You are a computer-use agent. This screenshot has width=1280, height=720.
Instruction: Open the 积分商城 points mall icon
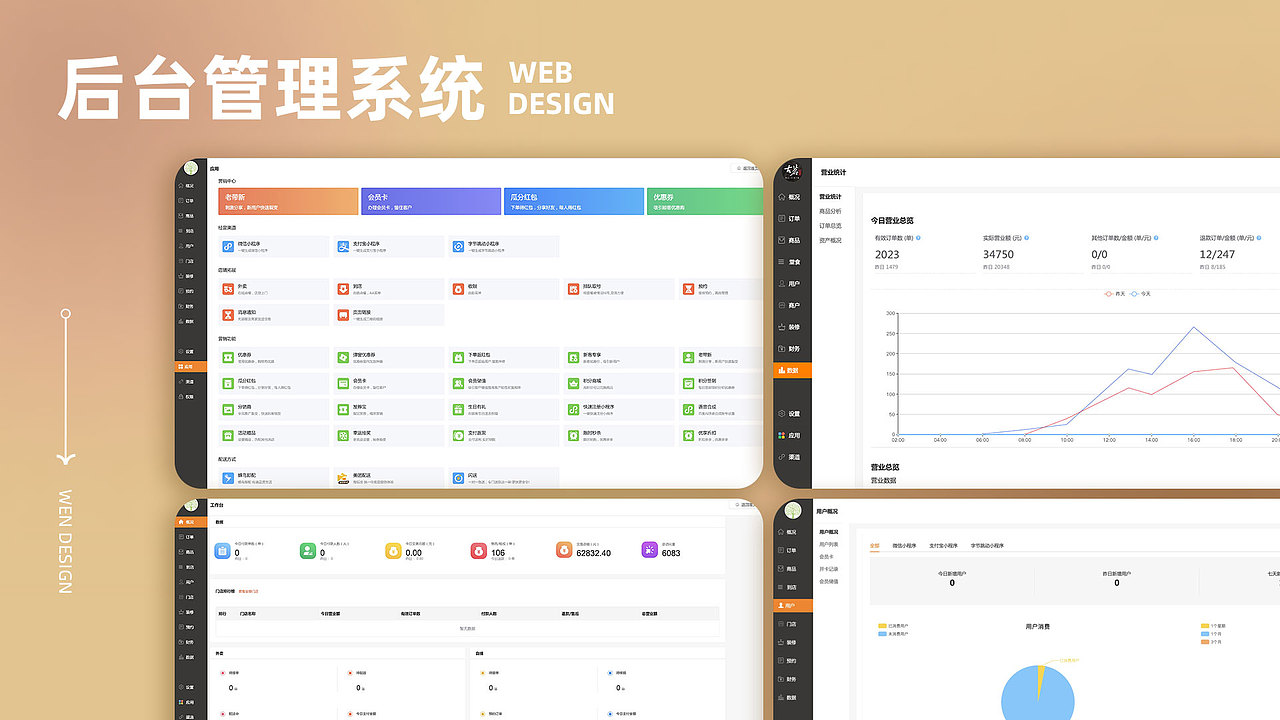(x=574, y=383)
